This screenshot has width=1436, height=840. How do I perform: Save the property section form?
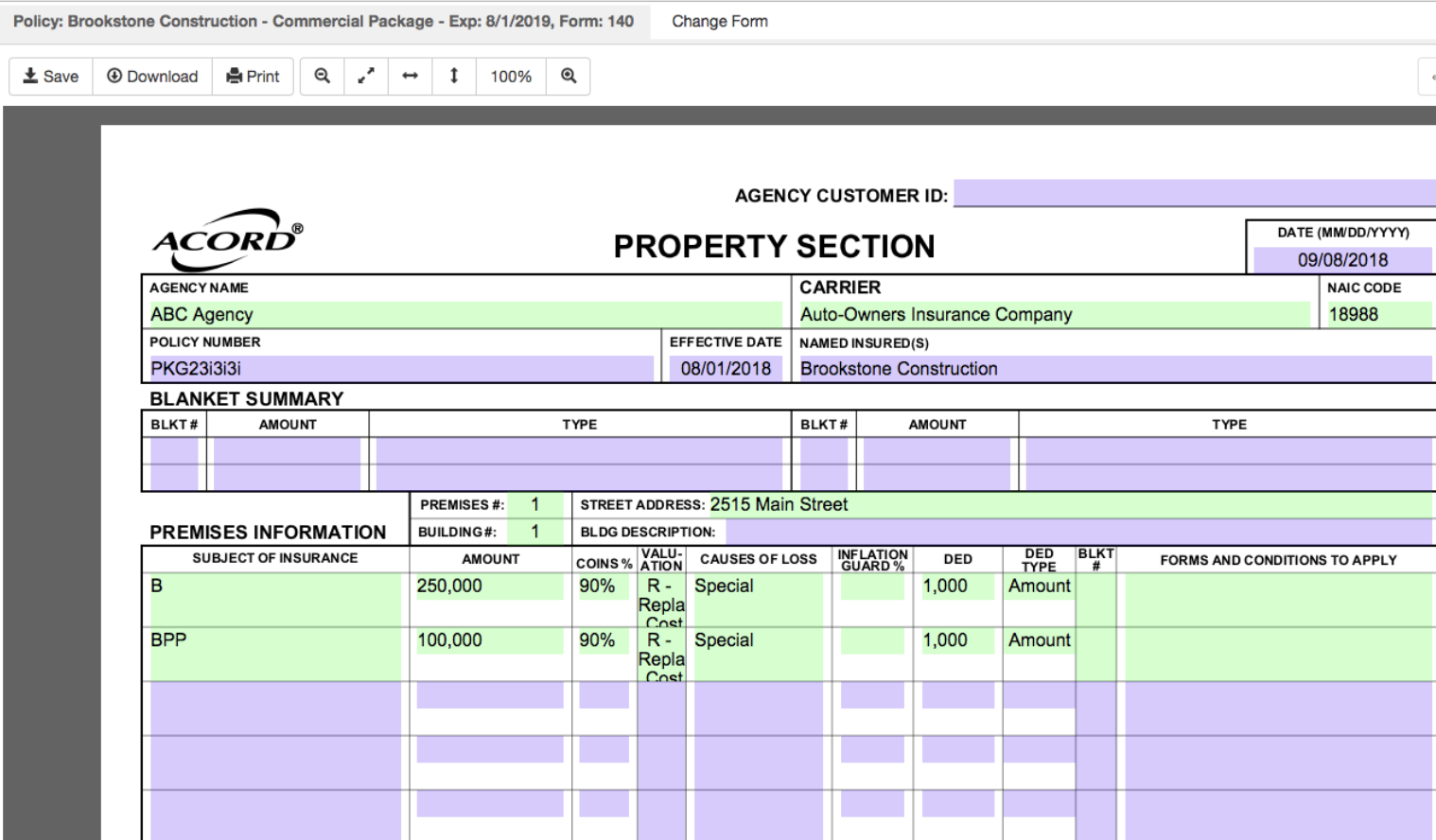[51, 77]
